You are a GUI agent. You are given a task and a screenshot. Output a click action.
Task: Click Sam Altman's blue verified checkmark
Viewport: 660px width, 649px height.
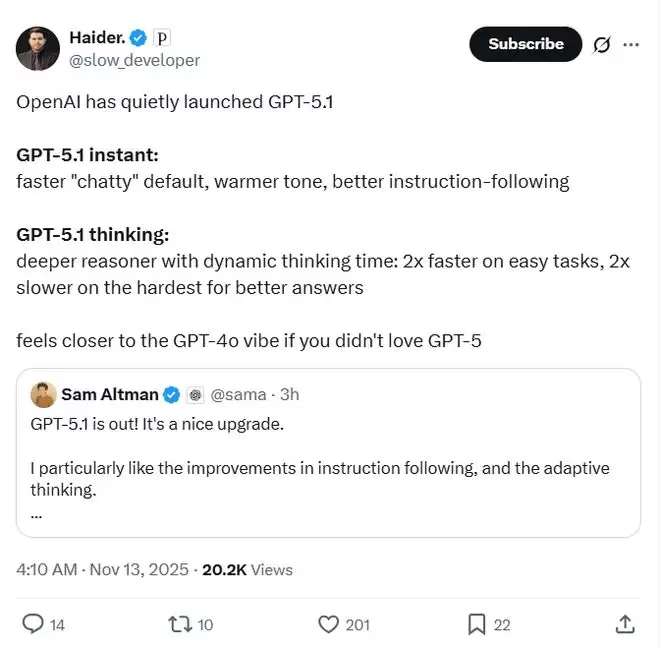pyautogui.click(x=171, y=395)
